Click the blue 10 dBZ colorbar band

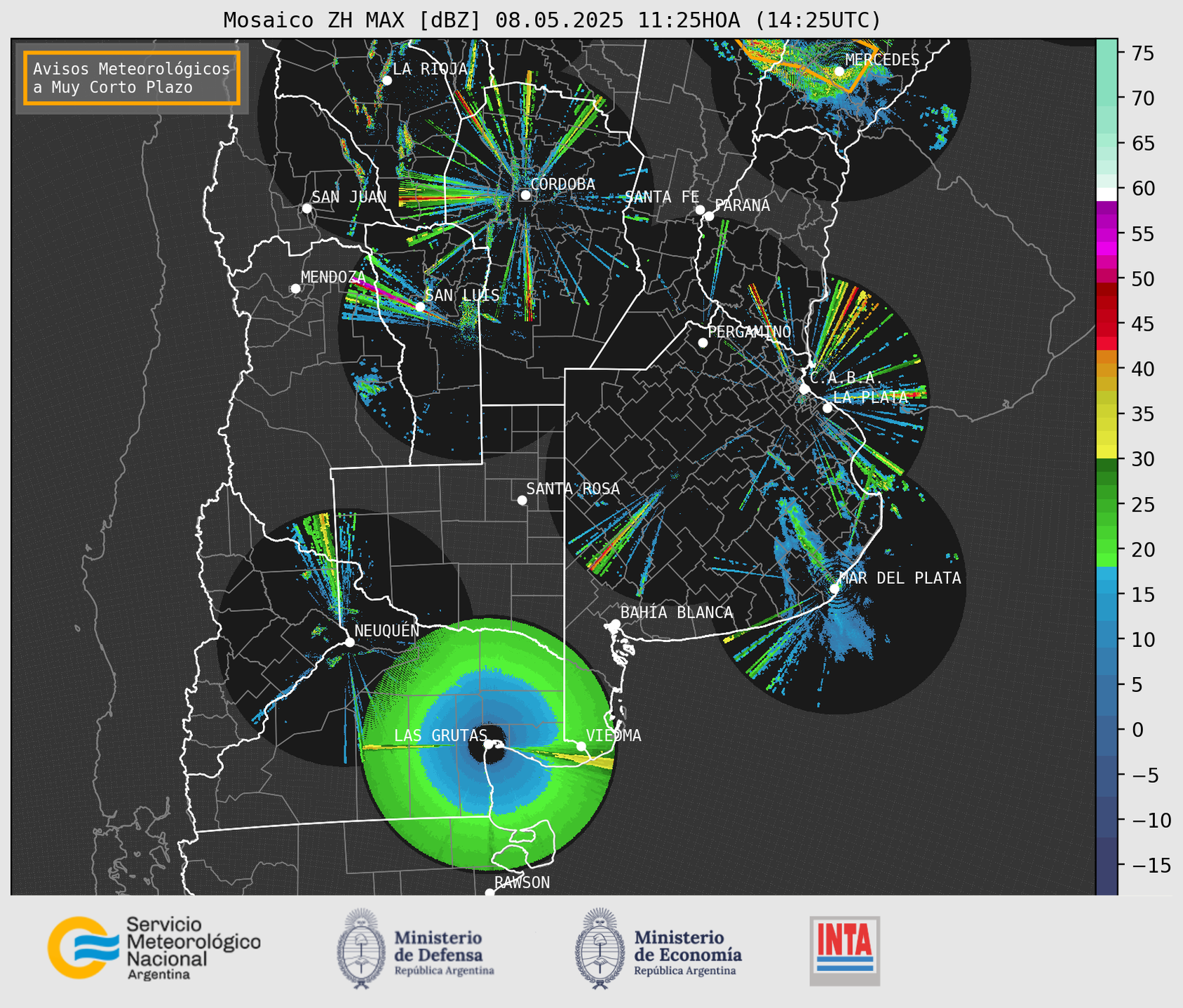[1107, 639]
